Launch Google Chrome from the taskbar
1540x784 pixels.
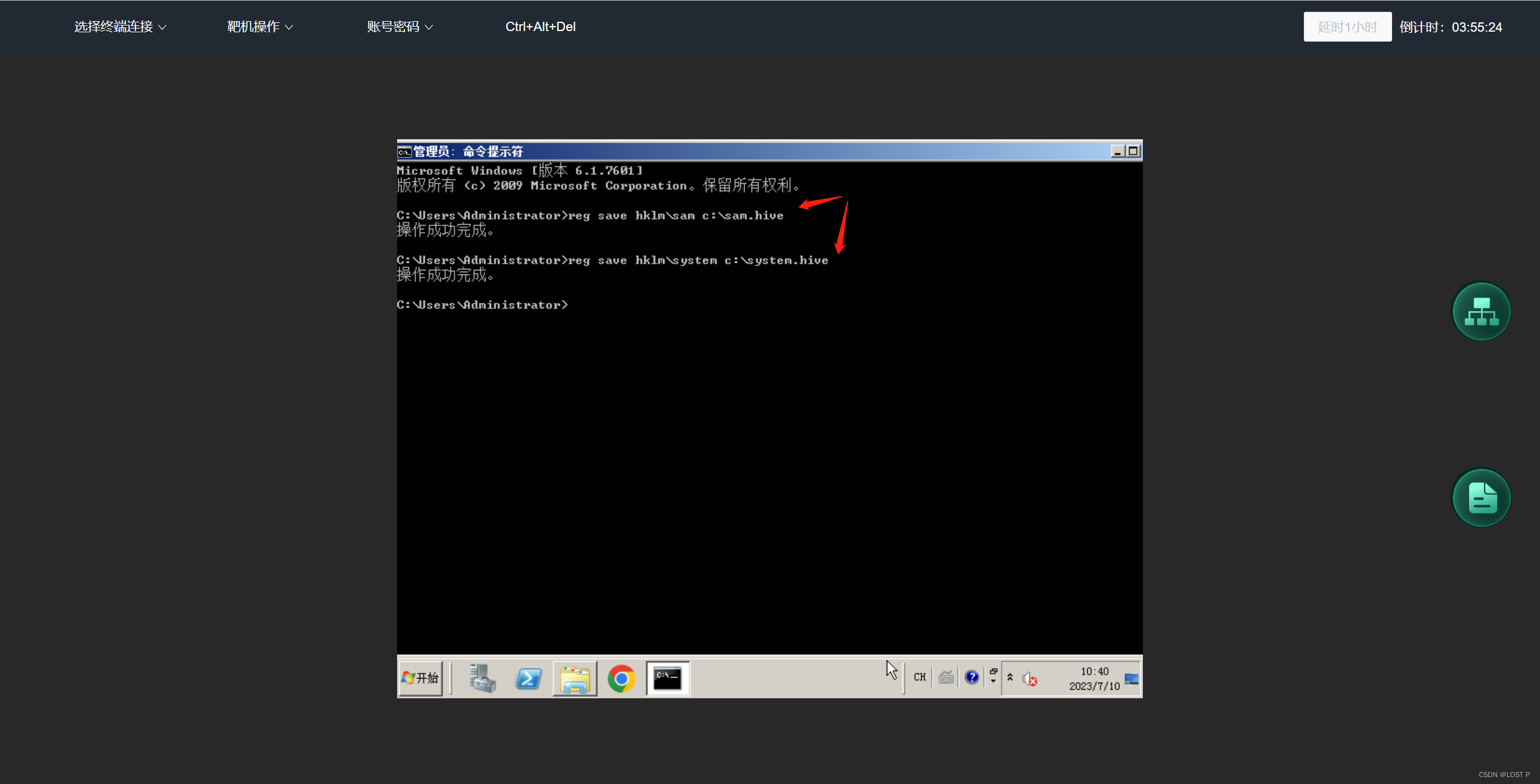point(621,678)
